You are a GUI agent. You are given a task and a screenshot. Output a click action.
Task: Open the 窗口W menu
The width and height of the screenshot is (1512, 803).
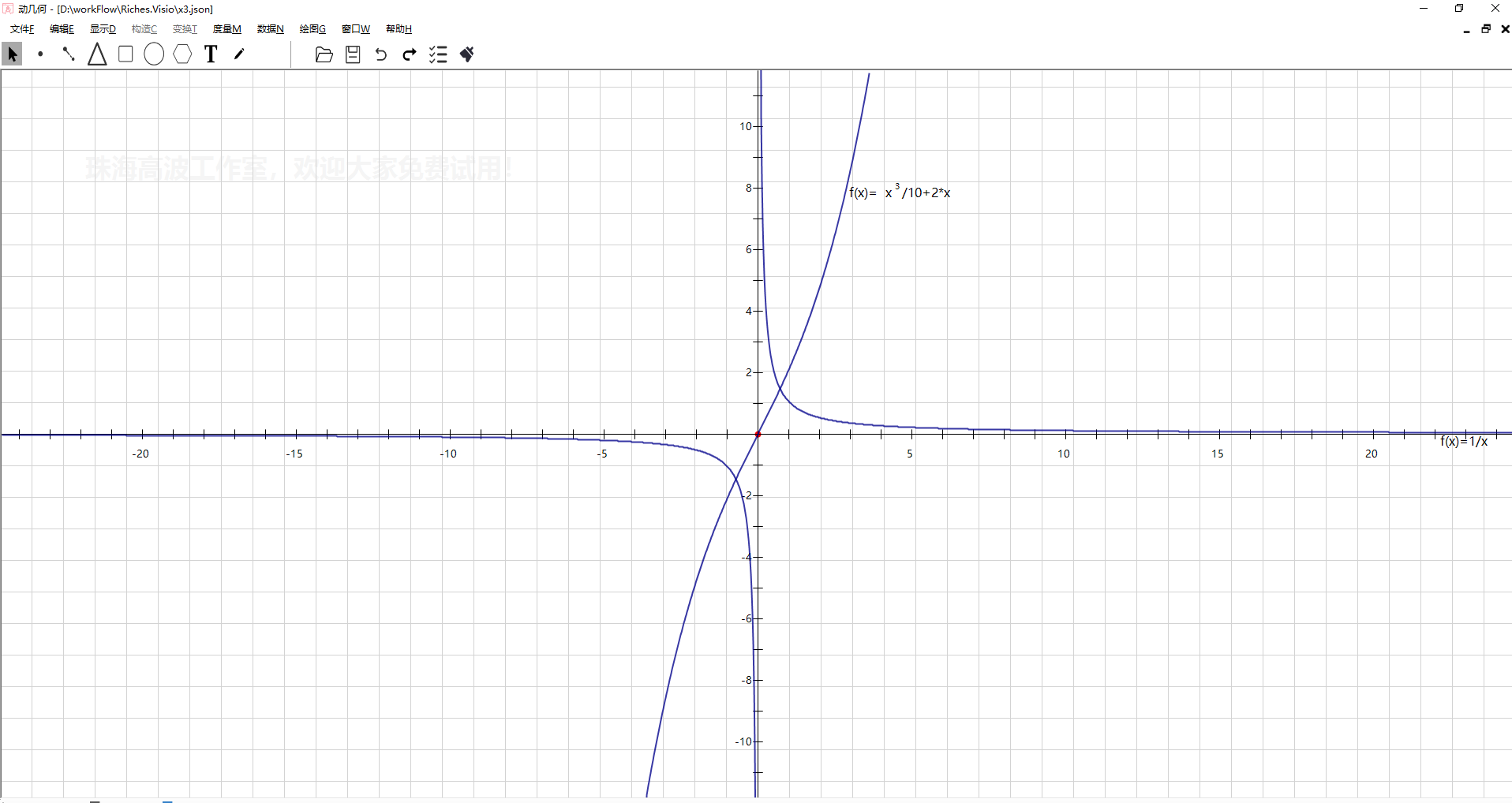(x=356, y=29)
